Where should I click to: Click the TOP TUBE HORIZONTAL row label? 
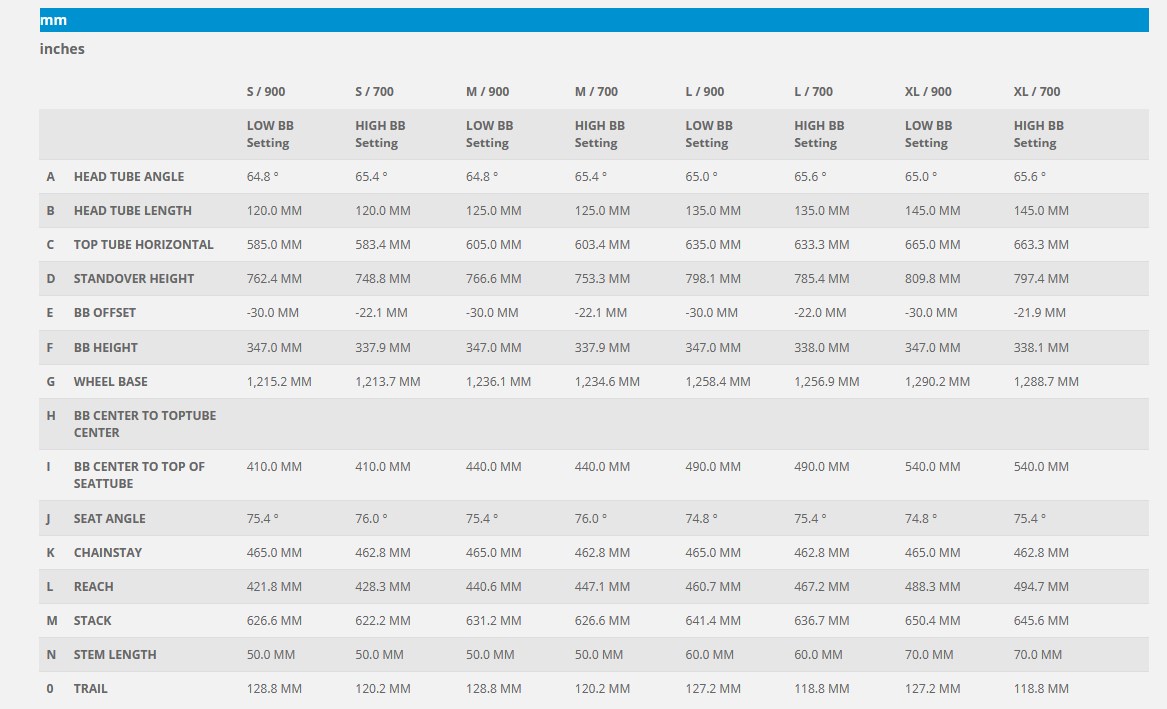[143, 244]
